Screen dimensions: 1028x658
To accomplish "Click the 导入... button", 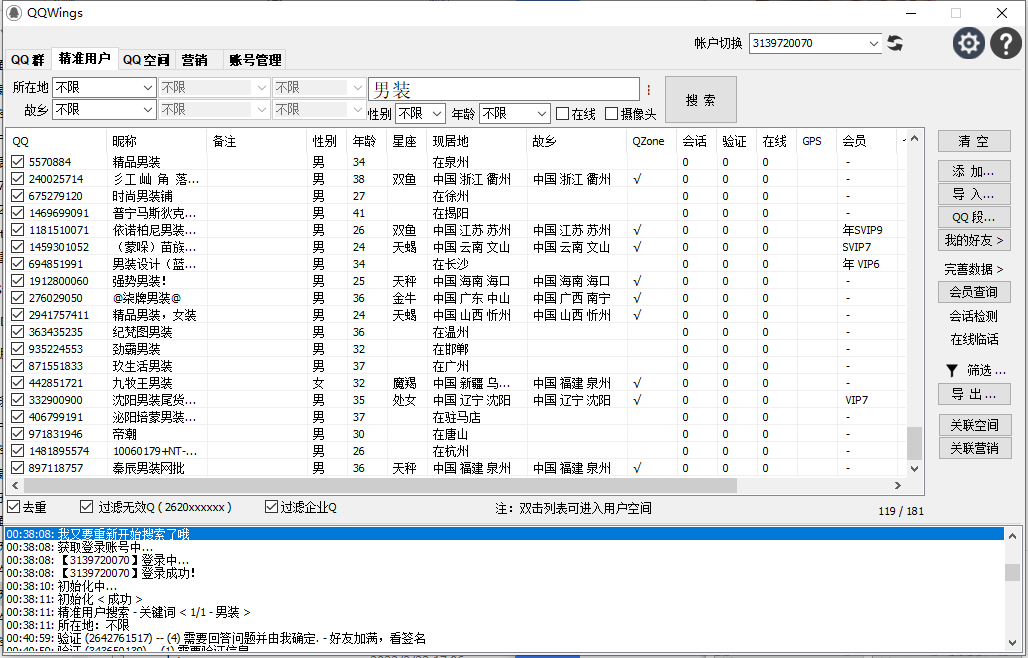I will [974, 194].
